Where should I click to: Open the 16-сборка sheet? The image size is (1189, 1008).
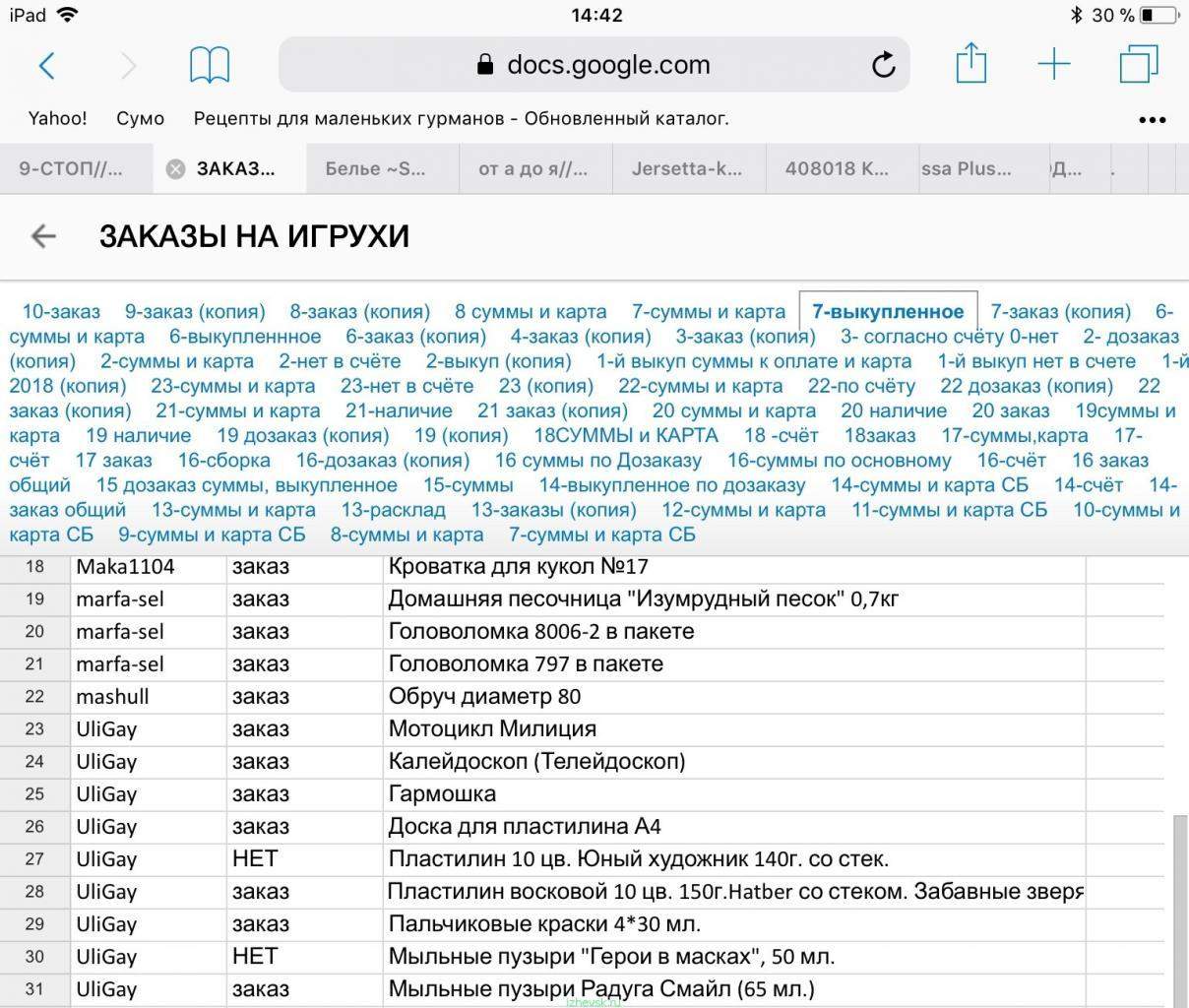click(224, 460)
